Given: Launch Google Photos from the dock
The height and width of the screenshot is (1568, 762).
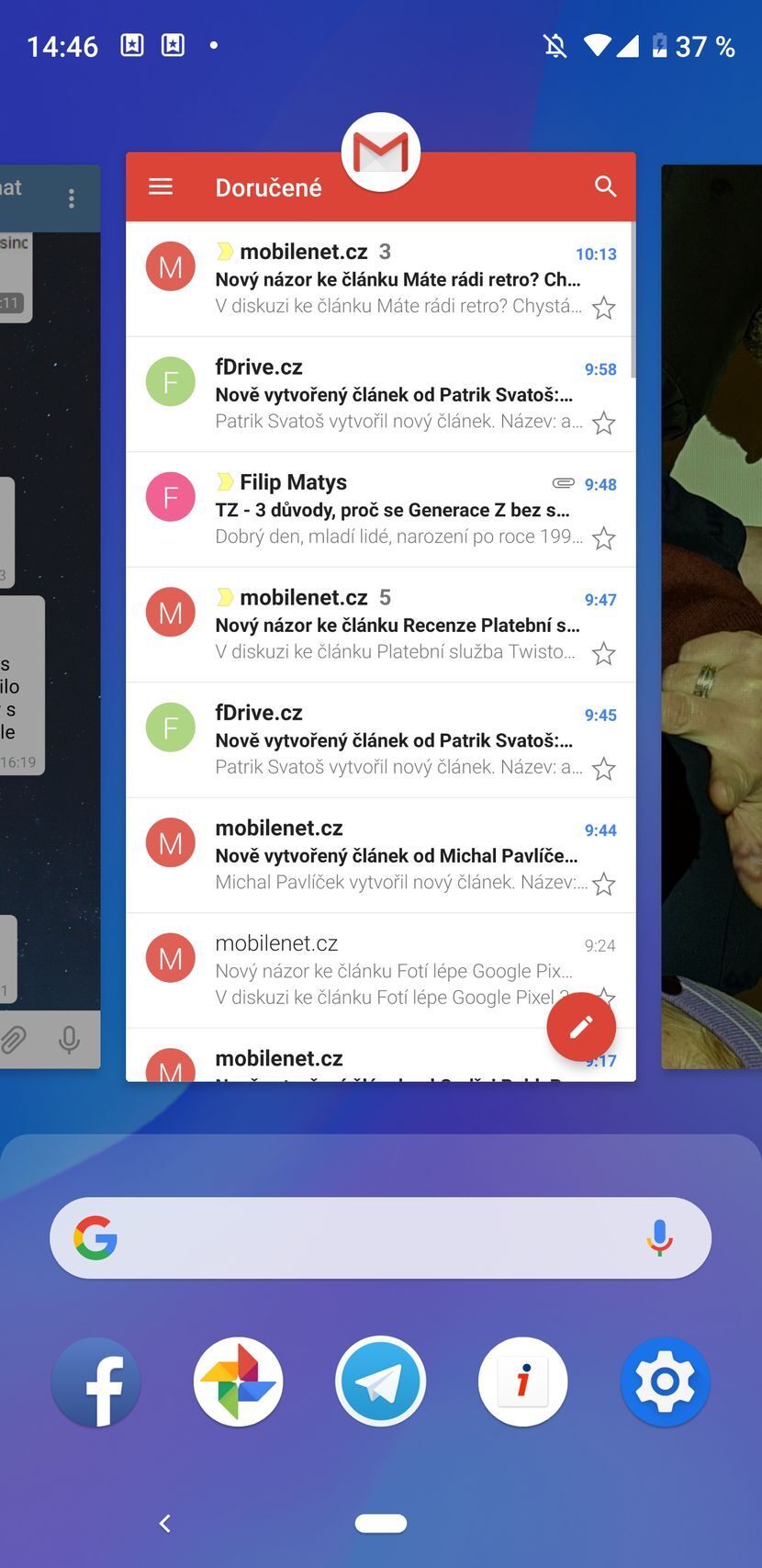Looking at the screenshot, I should [x=239, y=1382].
